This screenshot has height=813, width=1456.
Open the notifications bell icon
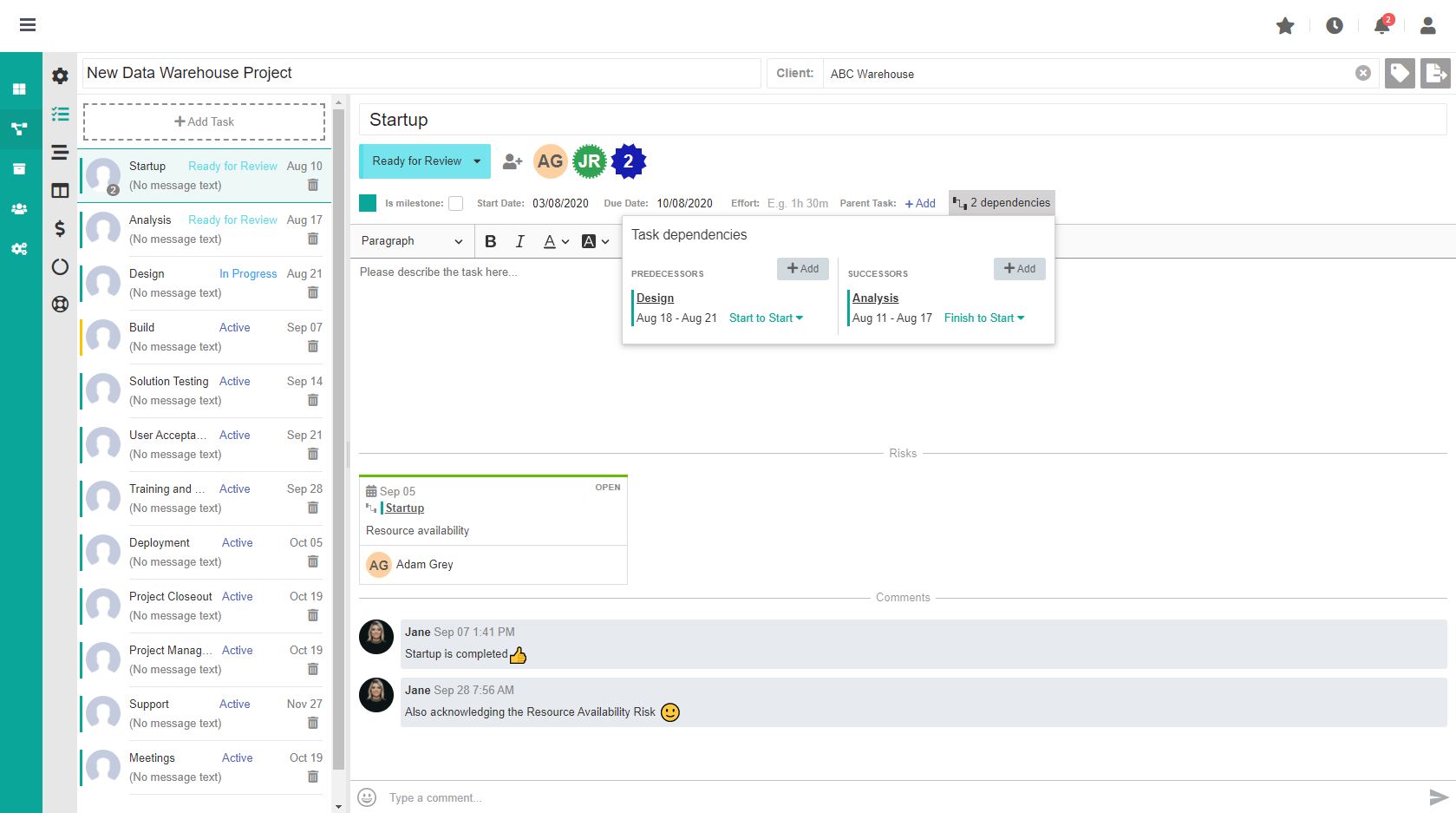coord(1381,26)
